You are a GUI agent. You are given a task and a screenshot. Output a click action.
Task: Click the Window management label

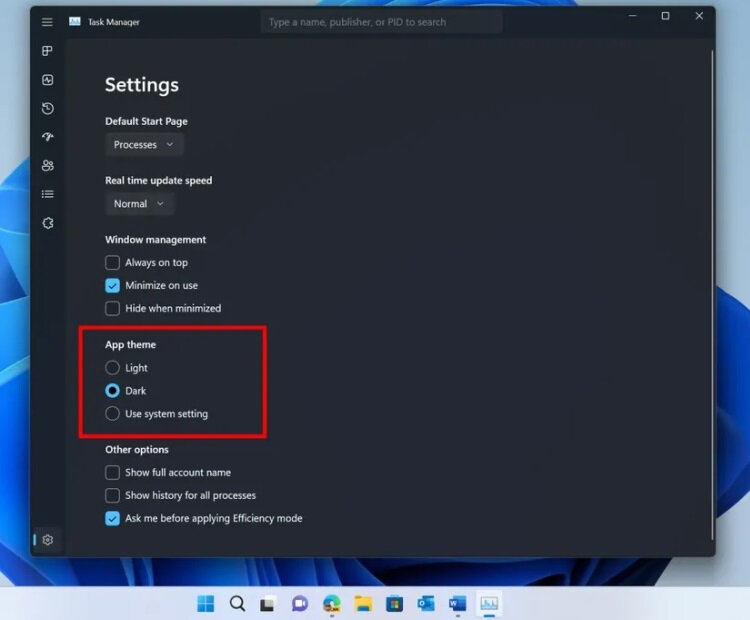click(155, 240)
